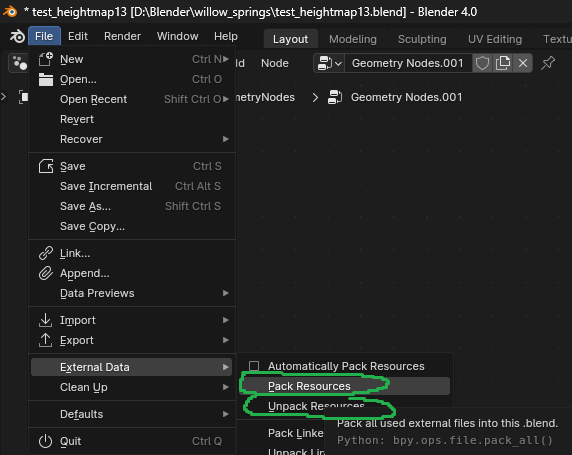Image resolution: width=572 pixels, height=455 pixels.
Task: Choose Open... from File menu
Action: pos(132,79)
